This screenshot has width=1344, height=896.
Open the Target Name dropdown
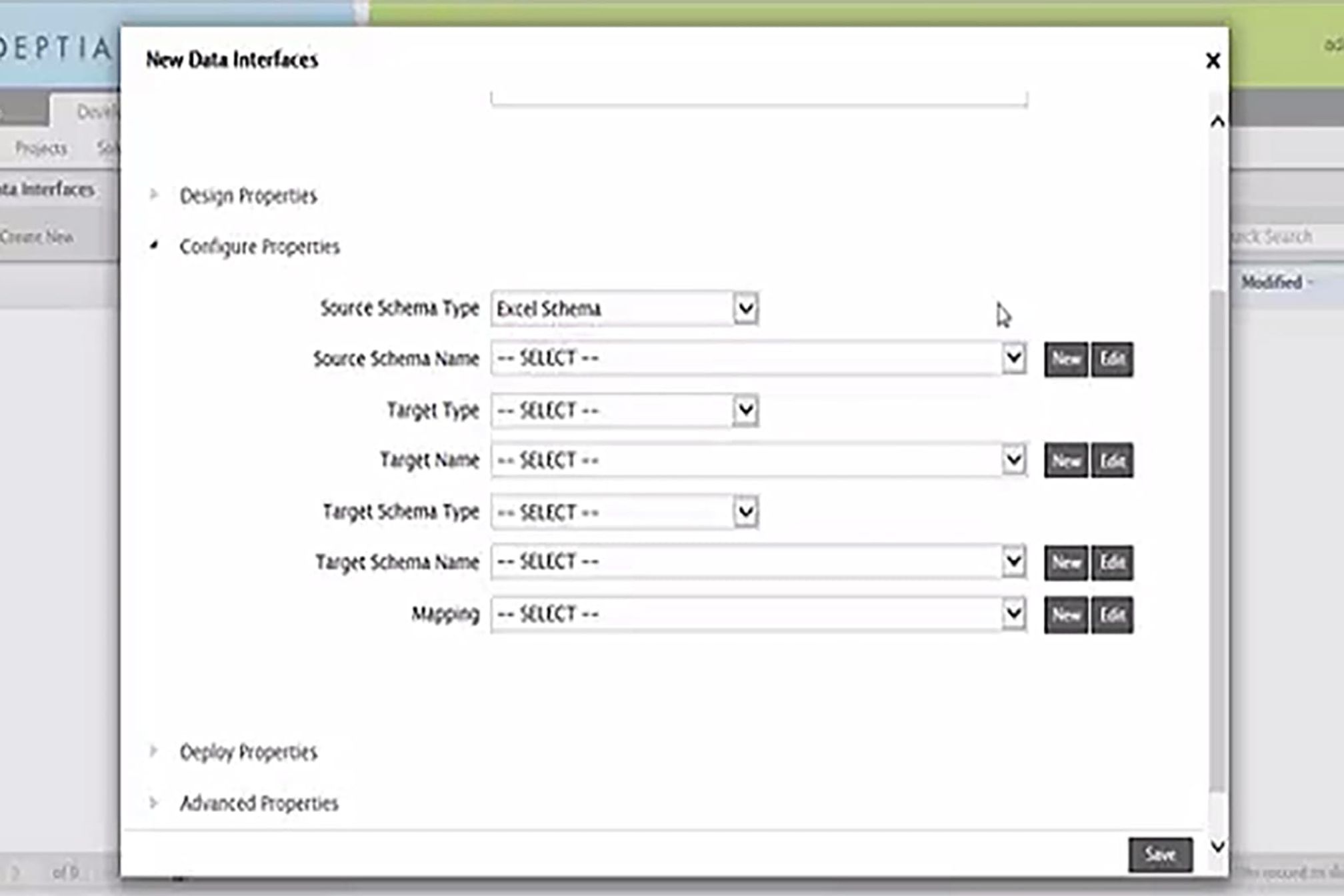click(x=1013, y=460)
